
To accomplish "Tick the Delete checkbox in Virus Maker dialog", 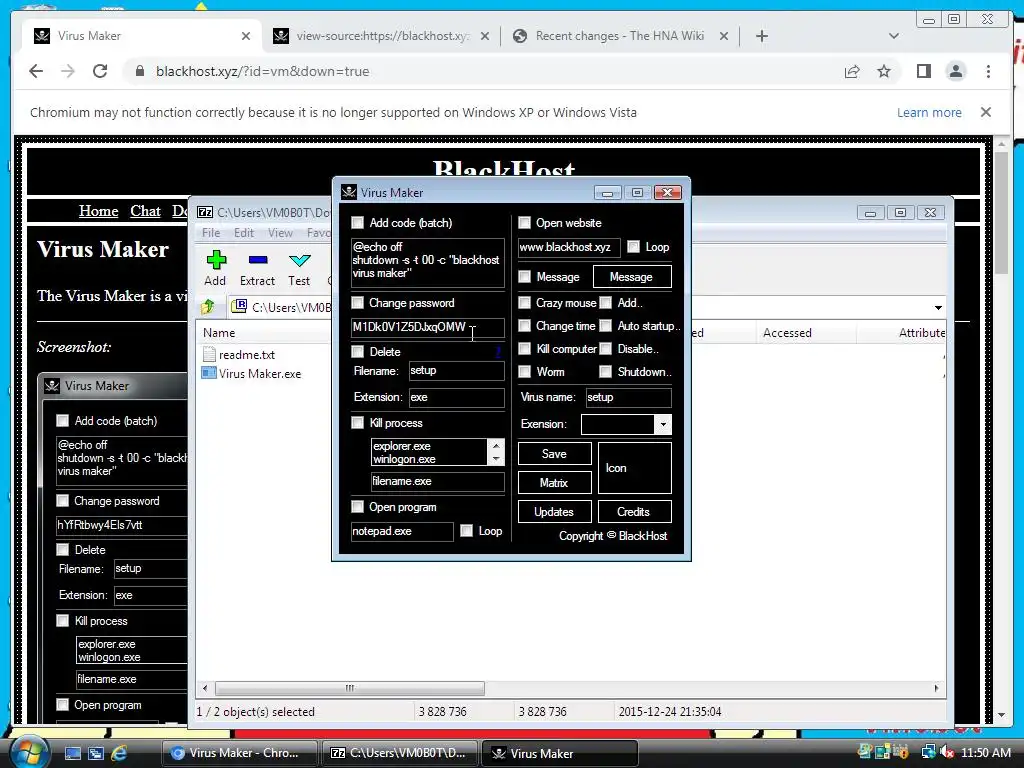I will coord(357,351).
